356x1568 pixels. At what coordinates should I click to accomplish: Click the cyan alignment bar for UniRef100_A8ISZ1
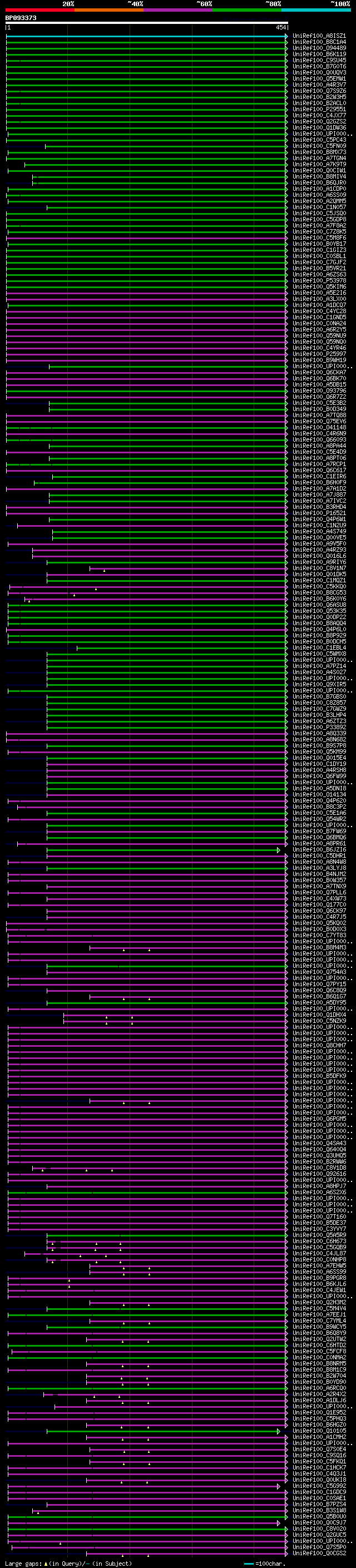(147, 36)
